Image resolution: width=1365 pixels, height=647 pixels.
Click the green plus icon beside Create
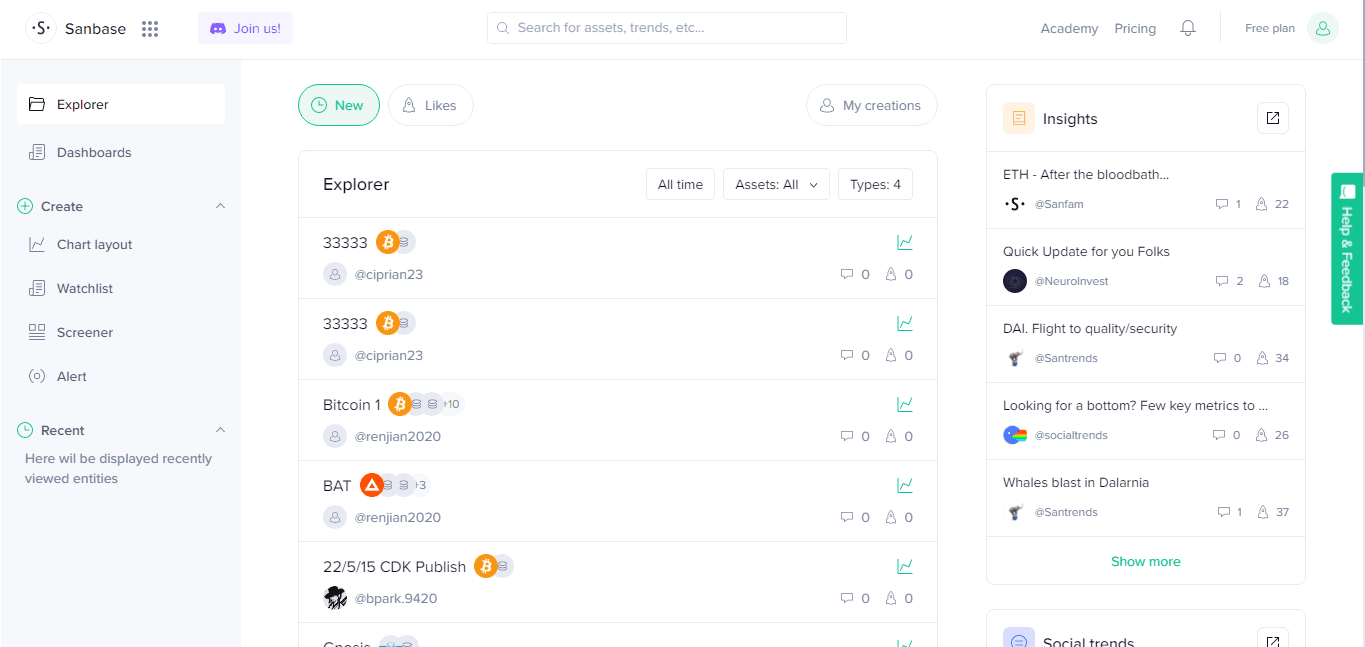coord(25,206)
